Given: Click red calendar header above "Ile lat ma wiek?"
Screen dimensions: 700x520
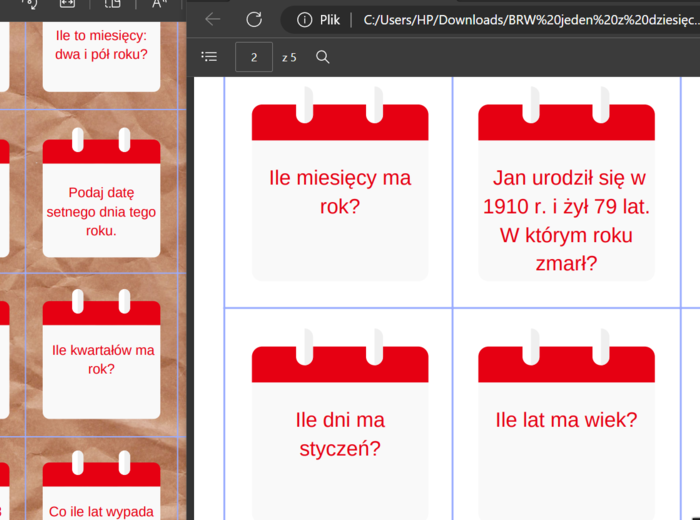Looking at the screenshot, I should [566, 365].
